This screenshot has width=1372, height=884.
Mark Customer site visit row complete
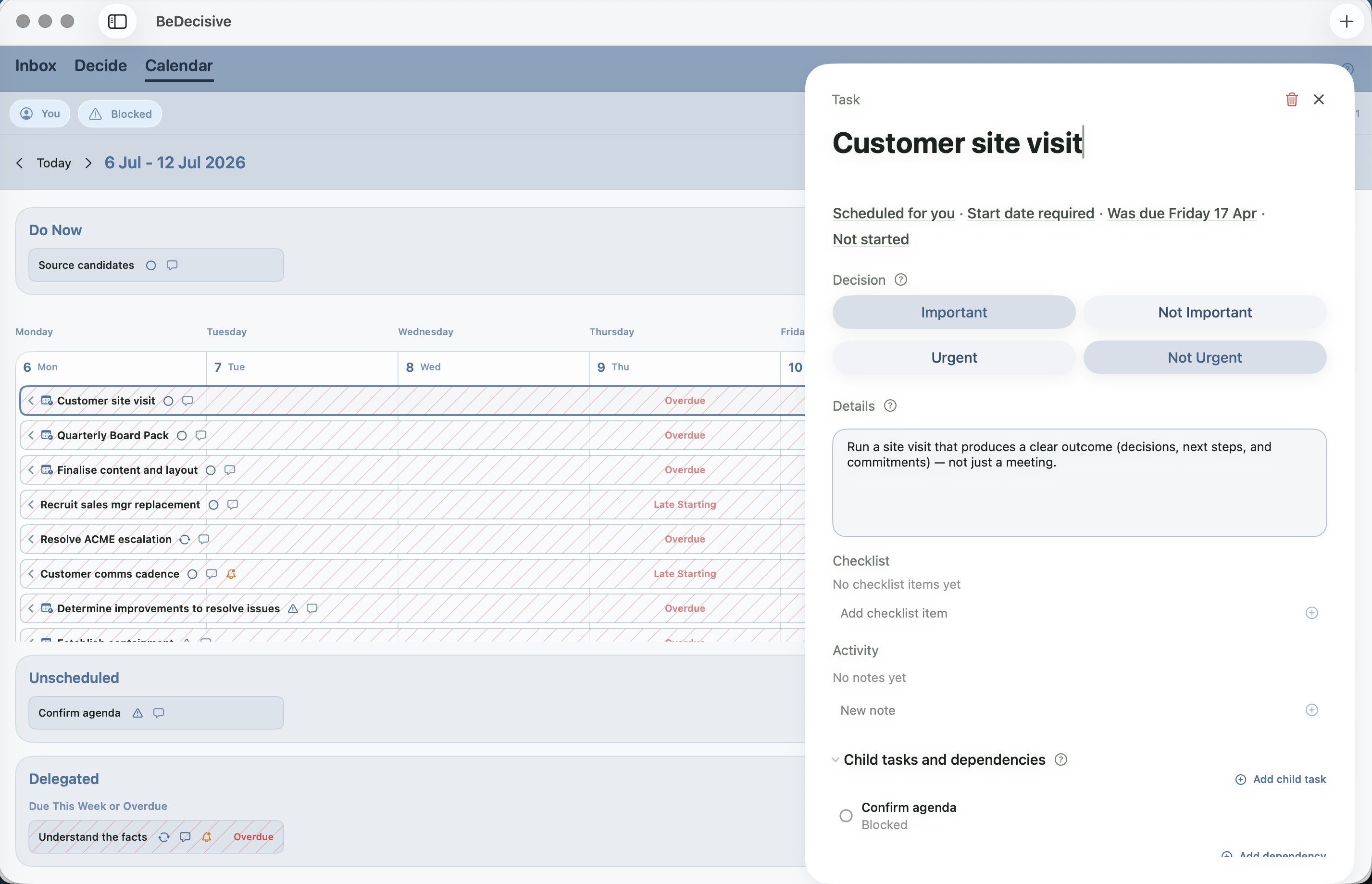pos(168,401)
